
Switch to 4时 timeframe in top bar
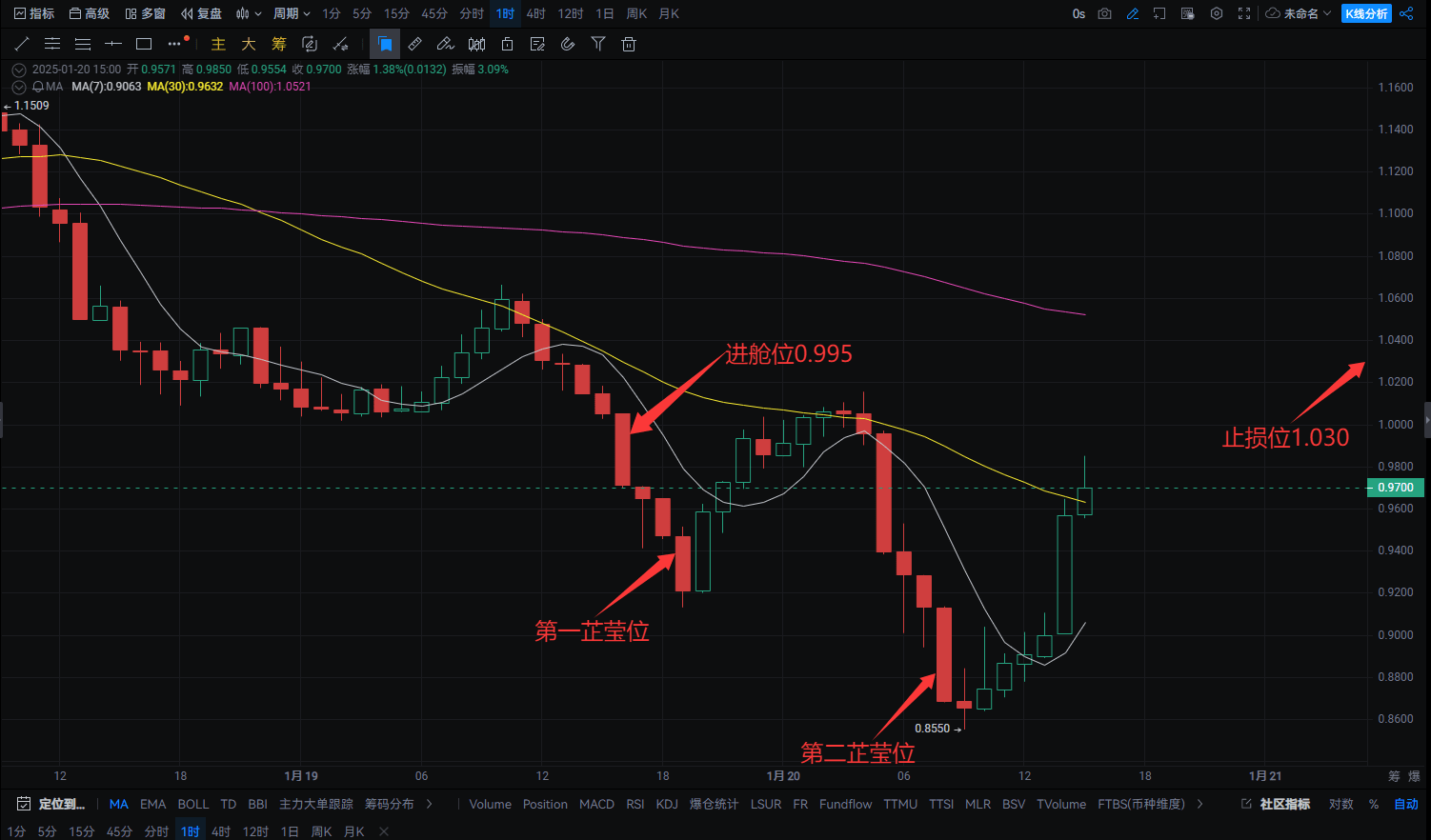(536, 13)
